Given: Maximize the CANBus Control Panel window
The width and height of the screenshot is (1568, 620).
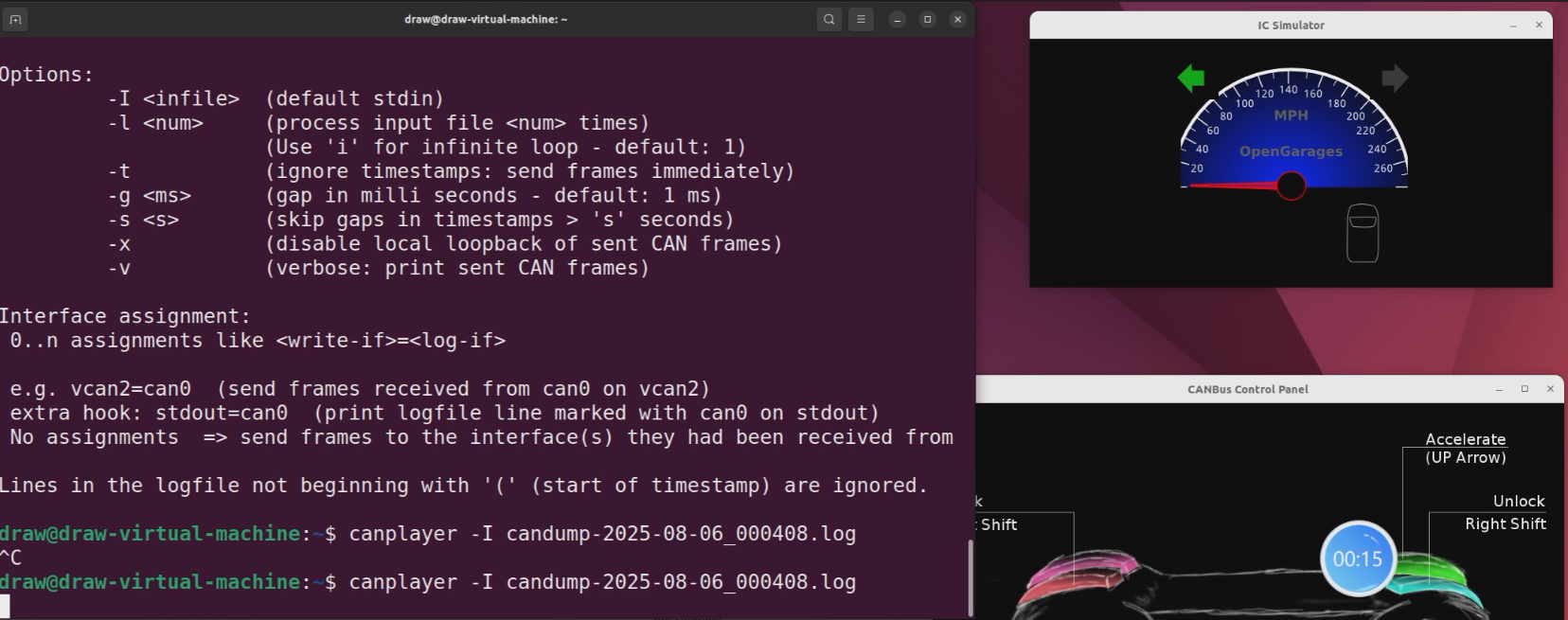Looking at the screenshot, I should (x=1524, y=389).
